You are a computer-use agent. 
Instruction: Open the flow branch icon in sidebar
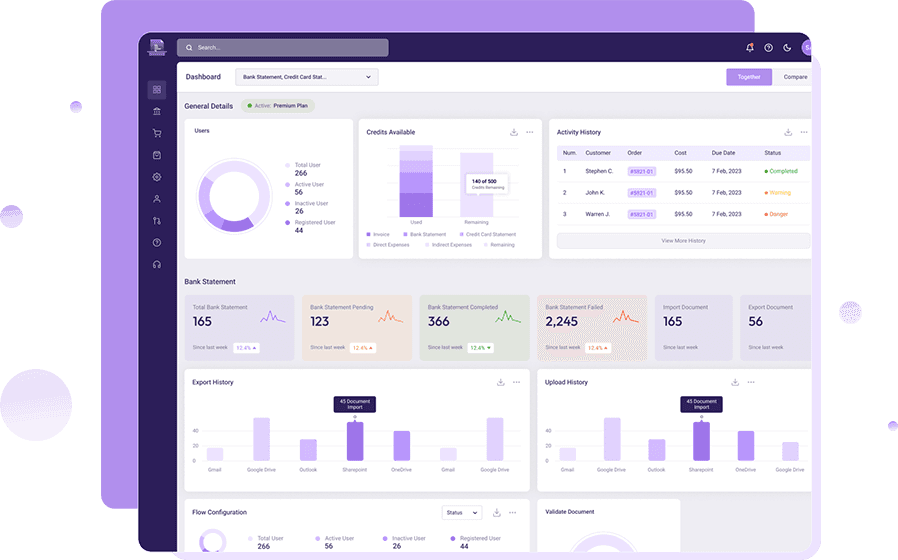pyautogui.click(x=157, y=221)
